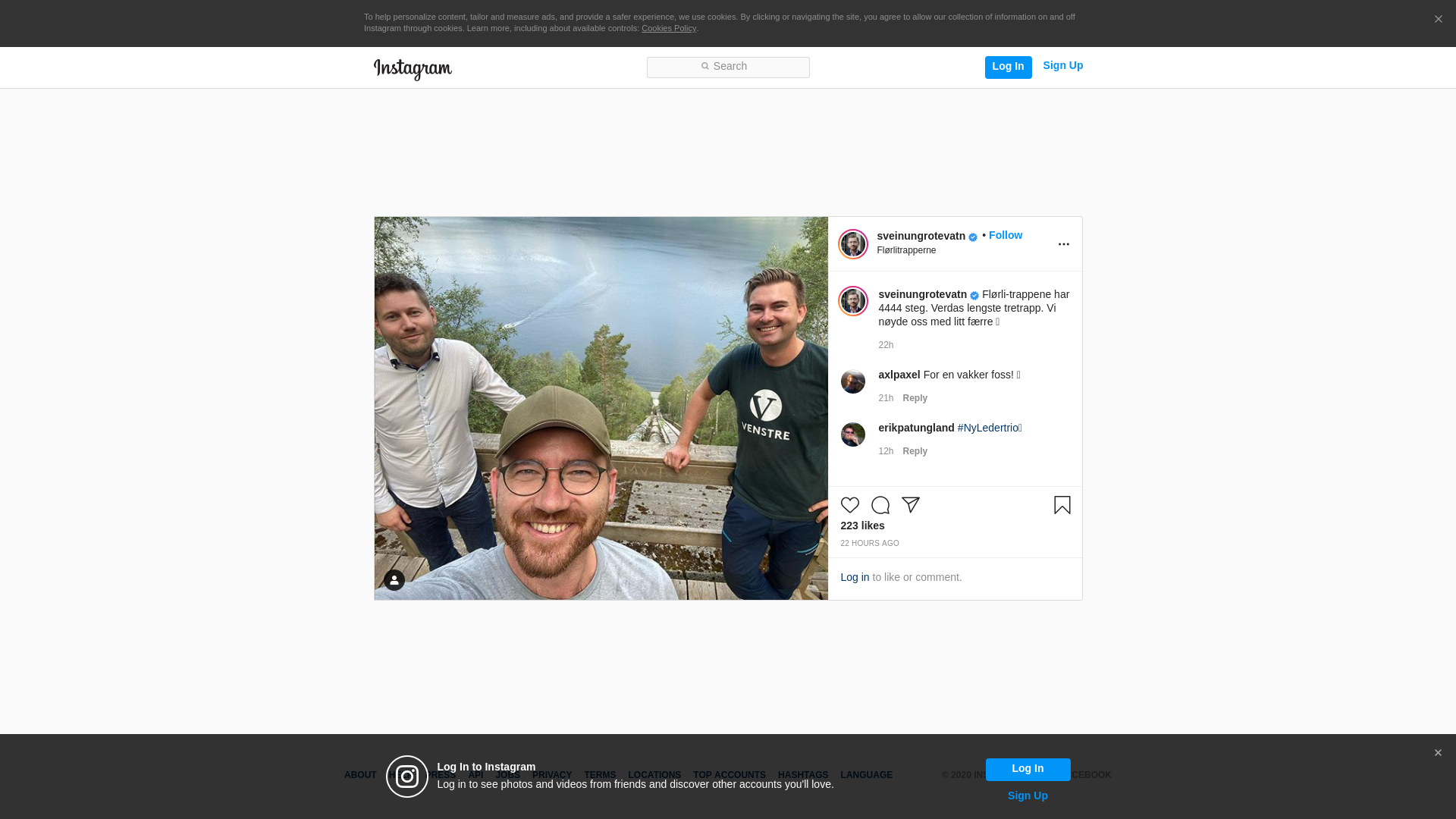
Task: Click the comment bubble icon
Action: pos(880,505)
